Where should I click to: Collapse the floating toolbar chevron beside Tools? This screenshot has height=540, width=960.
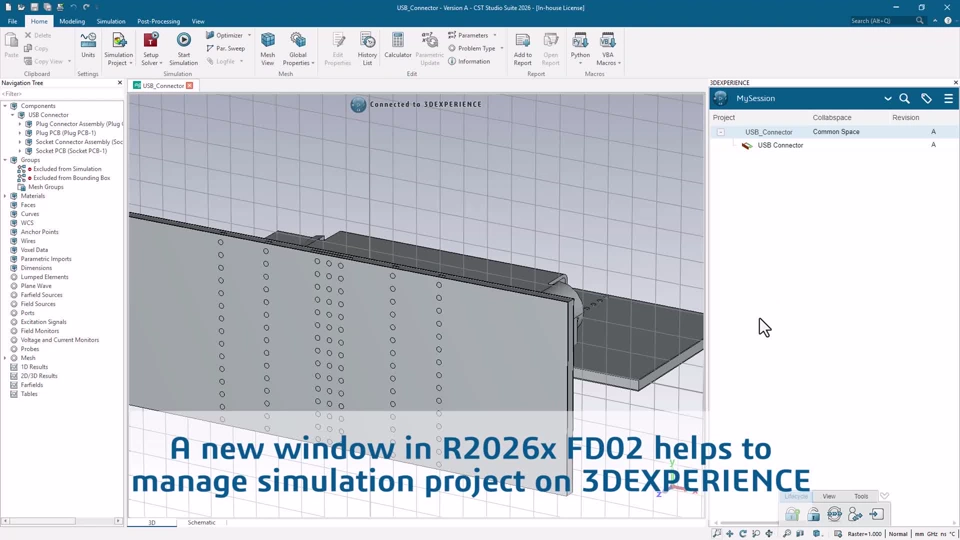(x=884, y=496)
